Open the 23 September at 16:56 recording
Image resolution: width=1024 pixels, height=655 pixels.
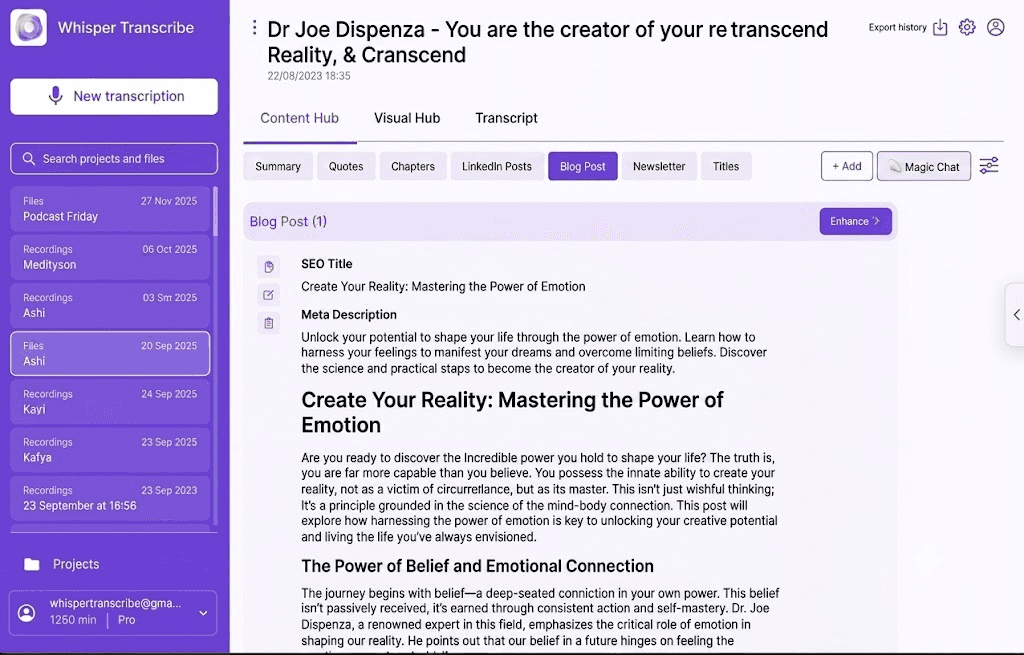110,498
